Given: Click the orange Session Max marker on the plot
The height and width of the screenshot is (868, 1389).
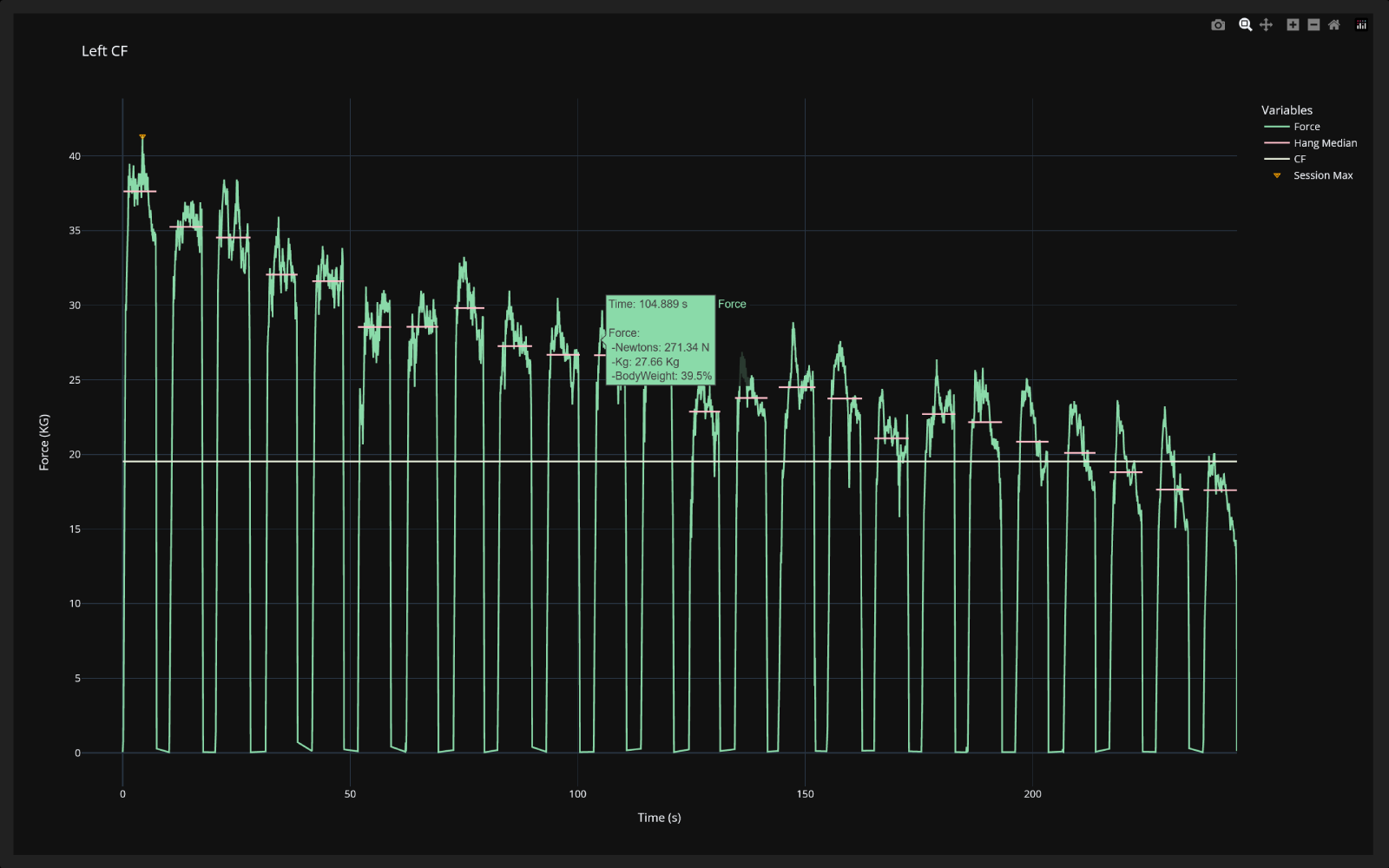Looking at the screenshot, I should [x=142, y=136].
